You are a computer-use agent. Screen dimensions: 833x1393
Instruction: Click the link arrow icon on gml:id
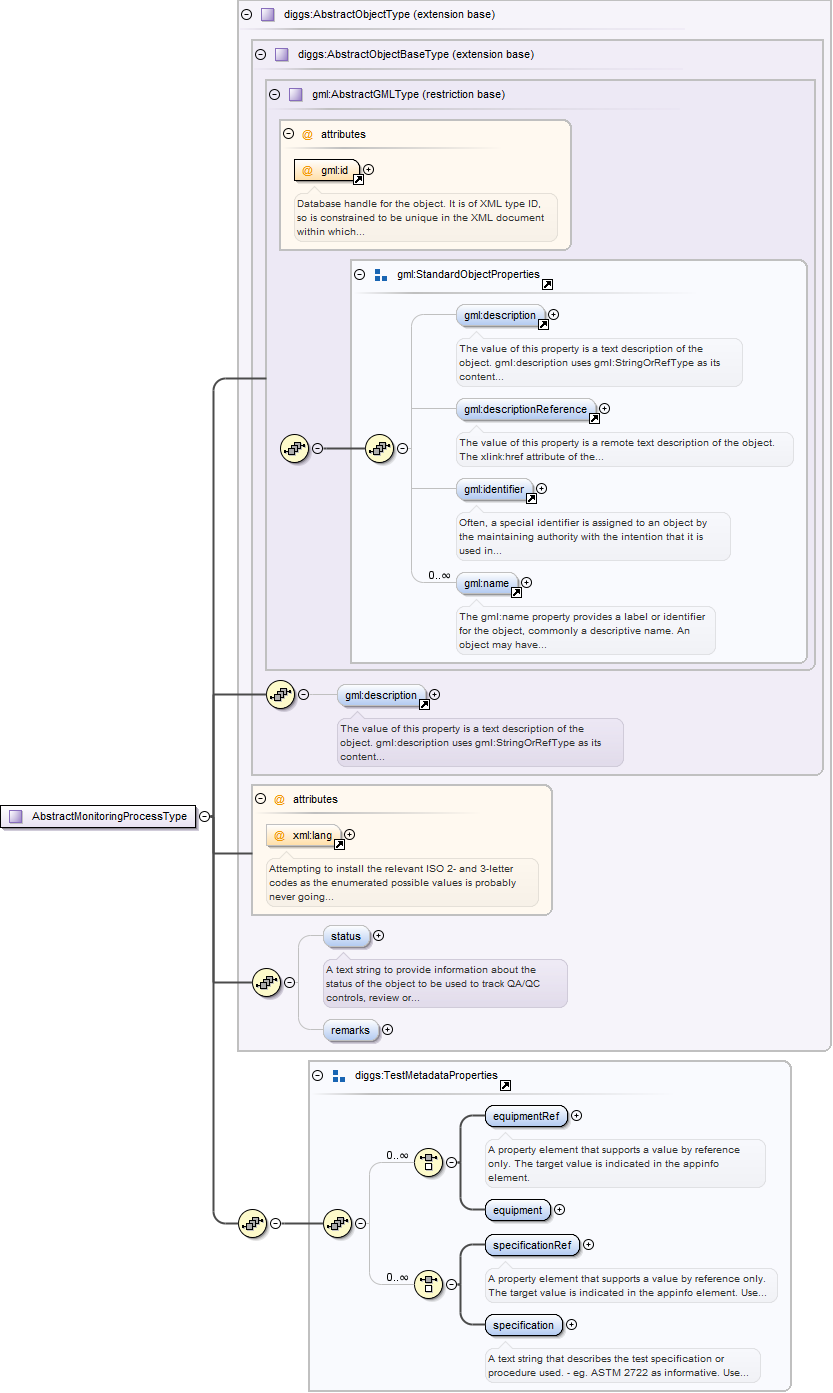(358, 179)
